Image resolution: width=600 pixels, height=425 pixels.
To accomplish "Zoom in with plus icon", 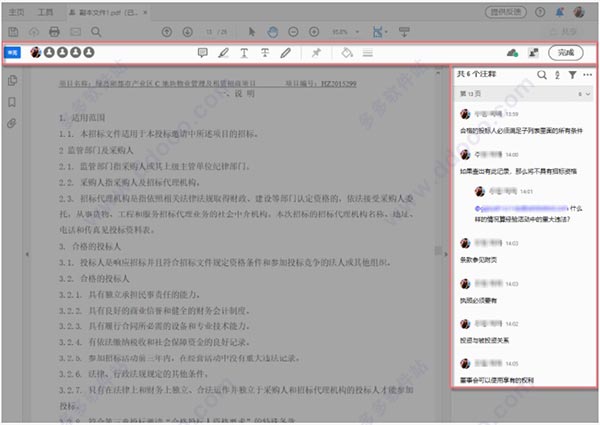I will pos(314,32).
